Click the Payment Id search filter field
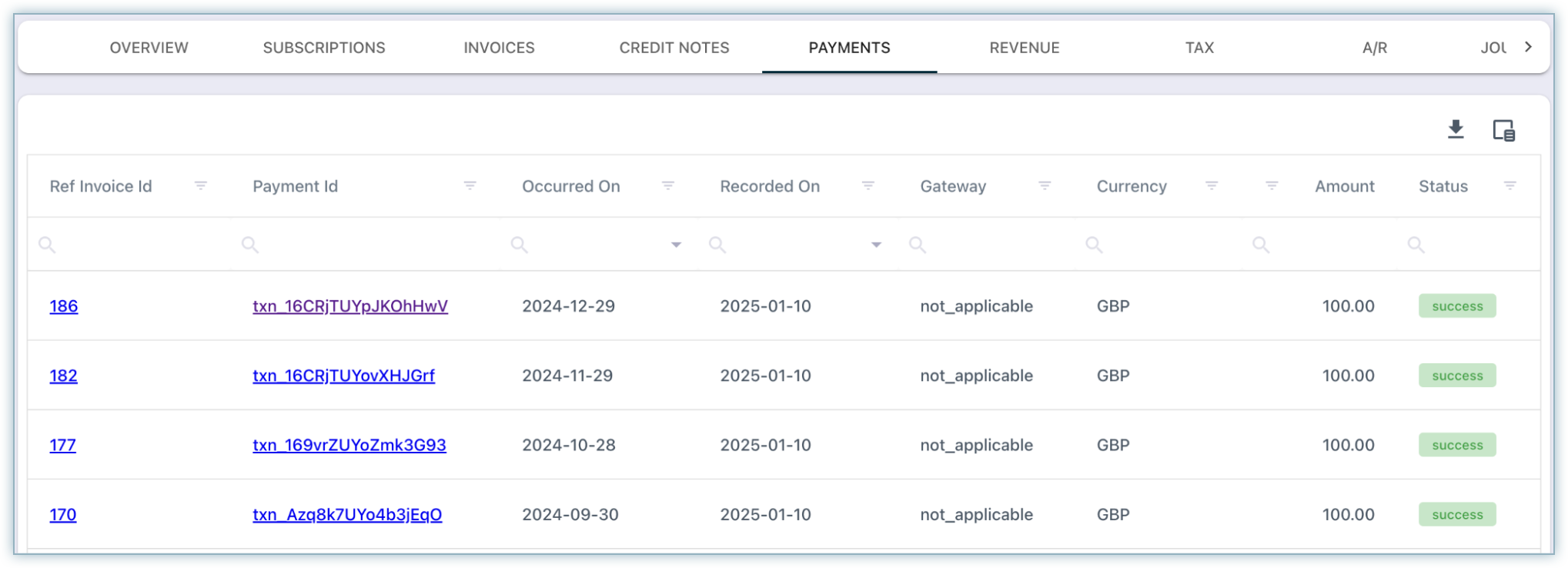This screenshot has width=1568, height=568. click(369, 245)
